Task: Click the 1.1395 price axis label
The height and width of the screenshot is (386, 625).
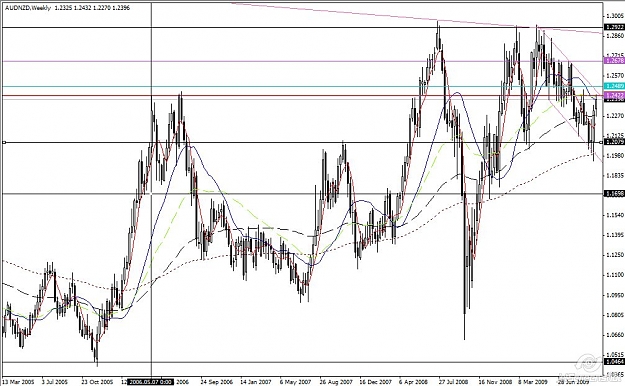Action: pyautogui.click(x=615, y=235)
